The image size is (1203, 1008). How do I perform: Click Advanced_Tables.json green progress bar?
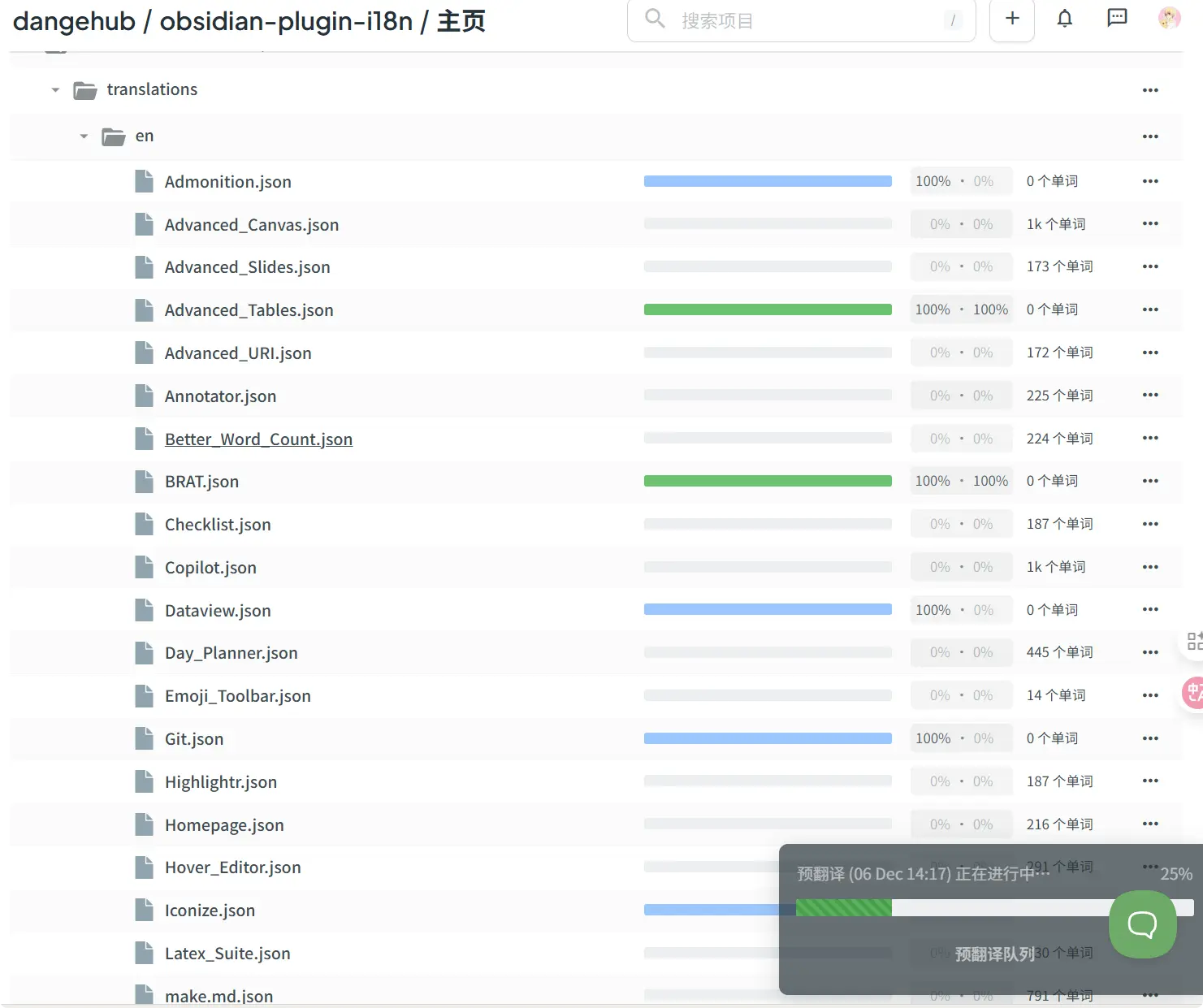768,309
